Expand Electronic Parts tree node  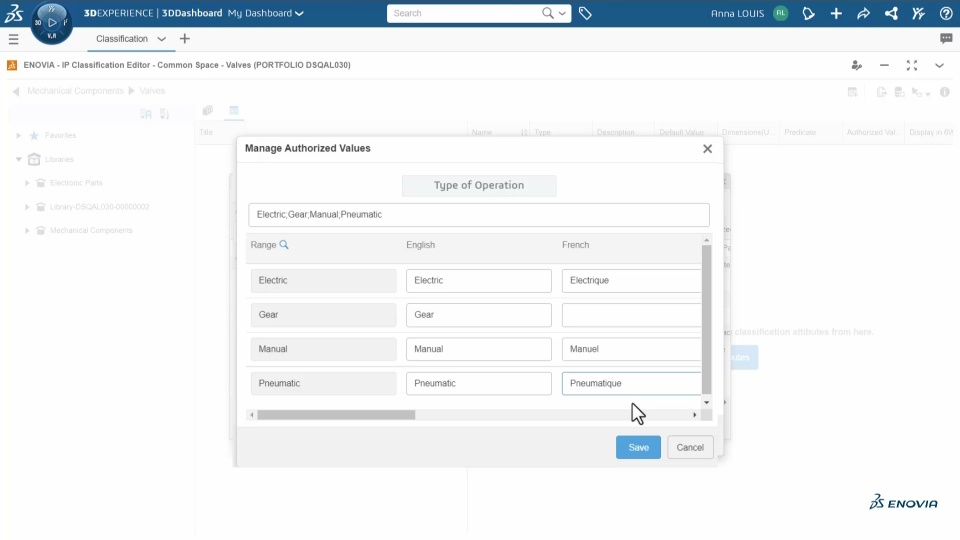27,183
